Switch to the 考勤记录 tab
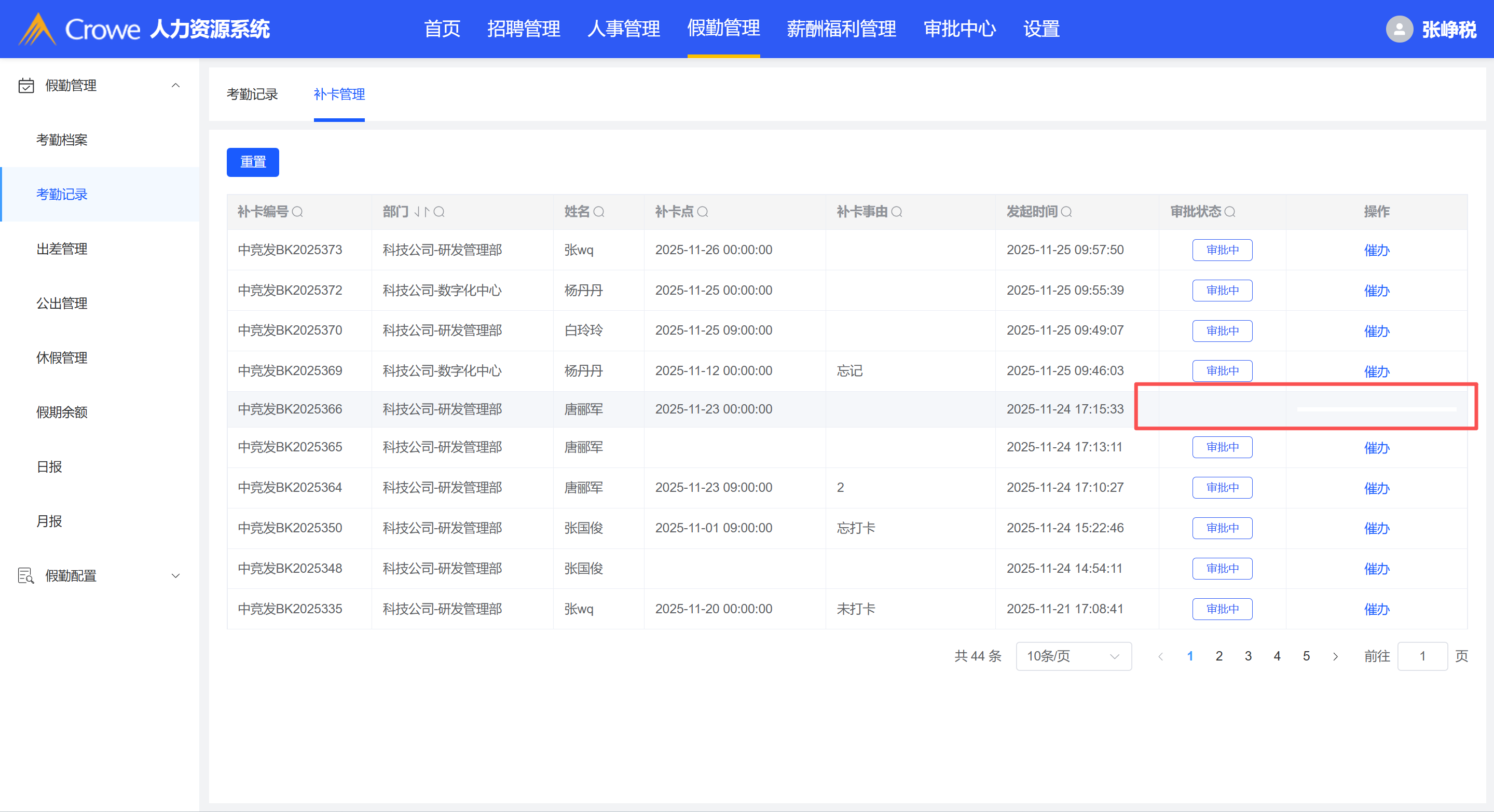This screenshot has width=1494, height=812. [252, 94]
